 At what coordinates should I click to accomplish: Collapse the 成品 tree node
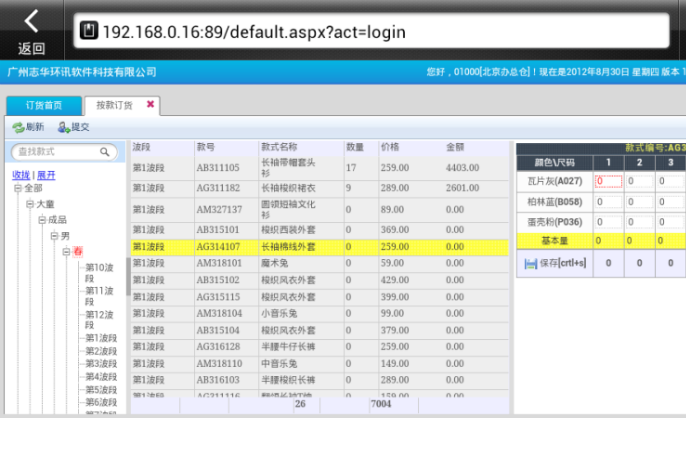[x=42, y=220]
